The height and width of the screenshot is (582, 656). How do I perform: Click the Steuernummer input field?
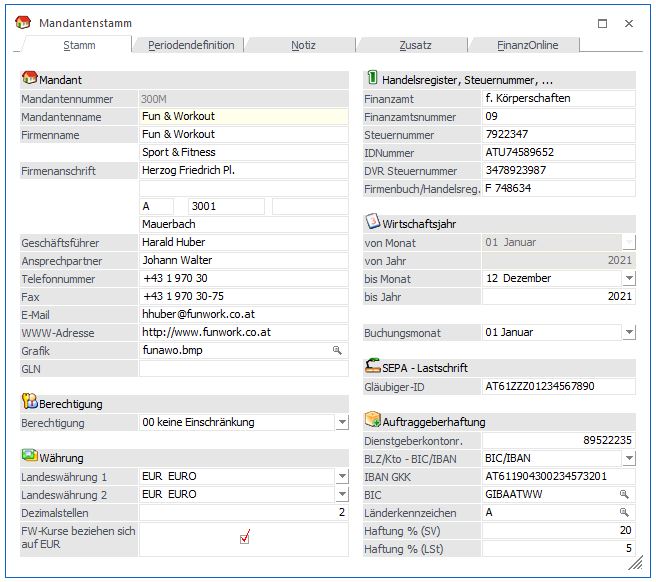(558, 135)
